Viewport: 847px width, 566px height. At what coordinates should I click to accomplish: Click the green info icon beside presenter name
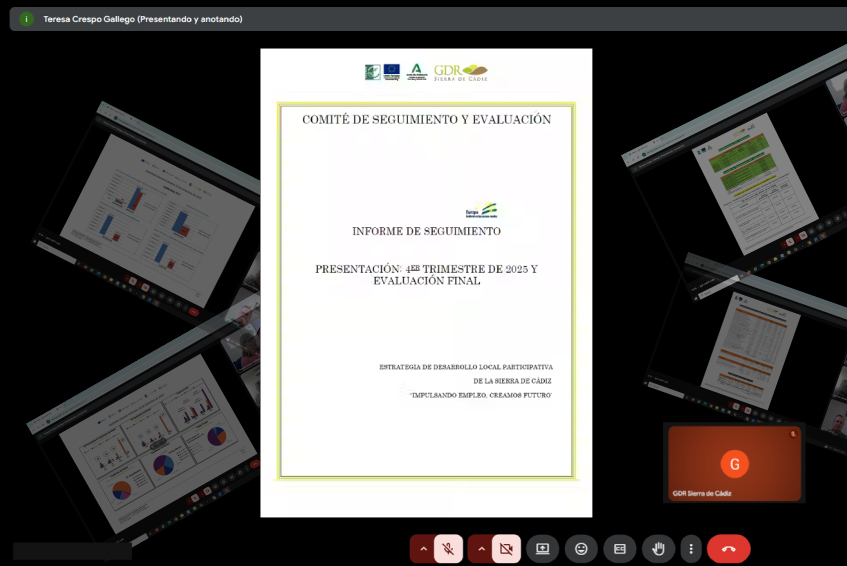coord(26,19)
